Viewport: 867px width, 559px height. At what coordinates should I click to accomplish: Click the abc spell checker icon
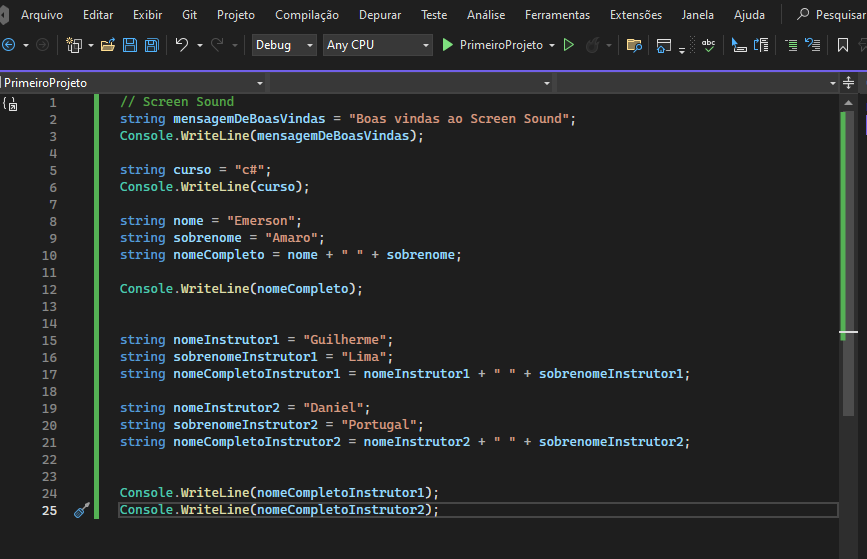point(708,45)
